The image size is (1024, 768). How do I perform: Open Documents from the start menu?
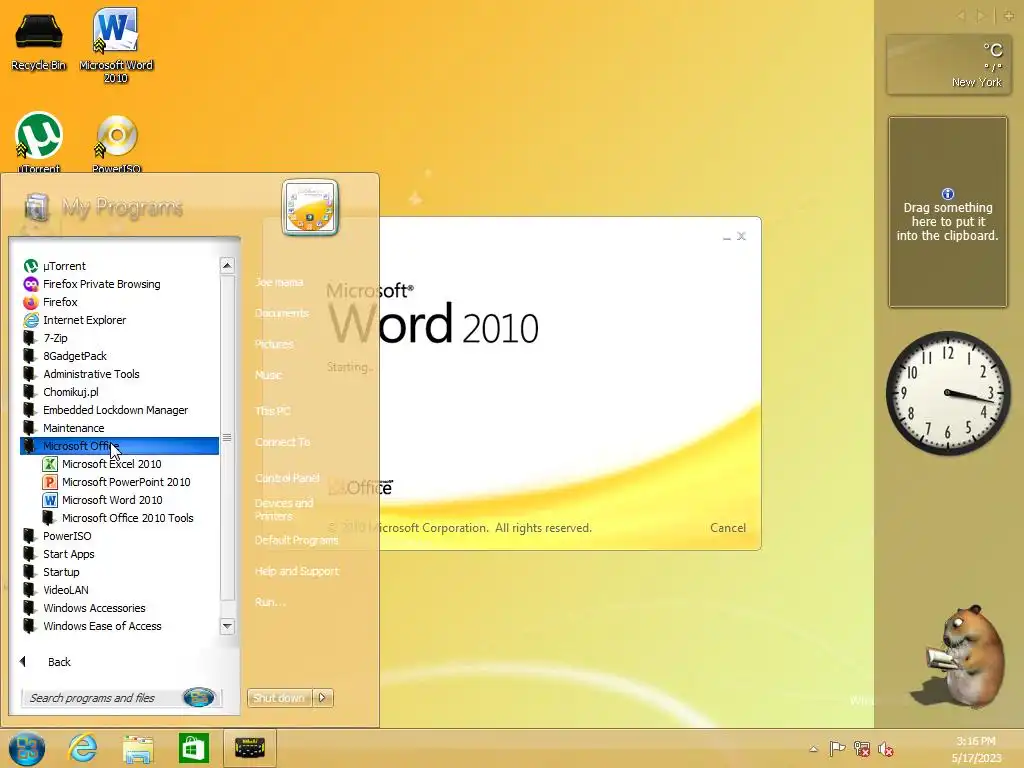281,313
